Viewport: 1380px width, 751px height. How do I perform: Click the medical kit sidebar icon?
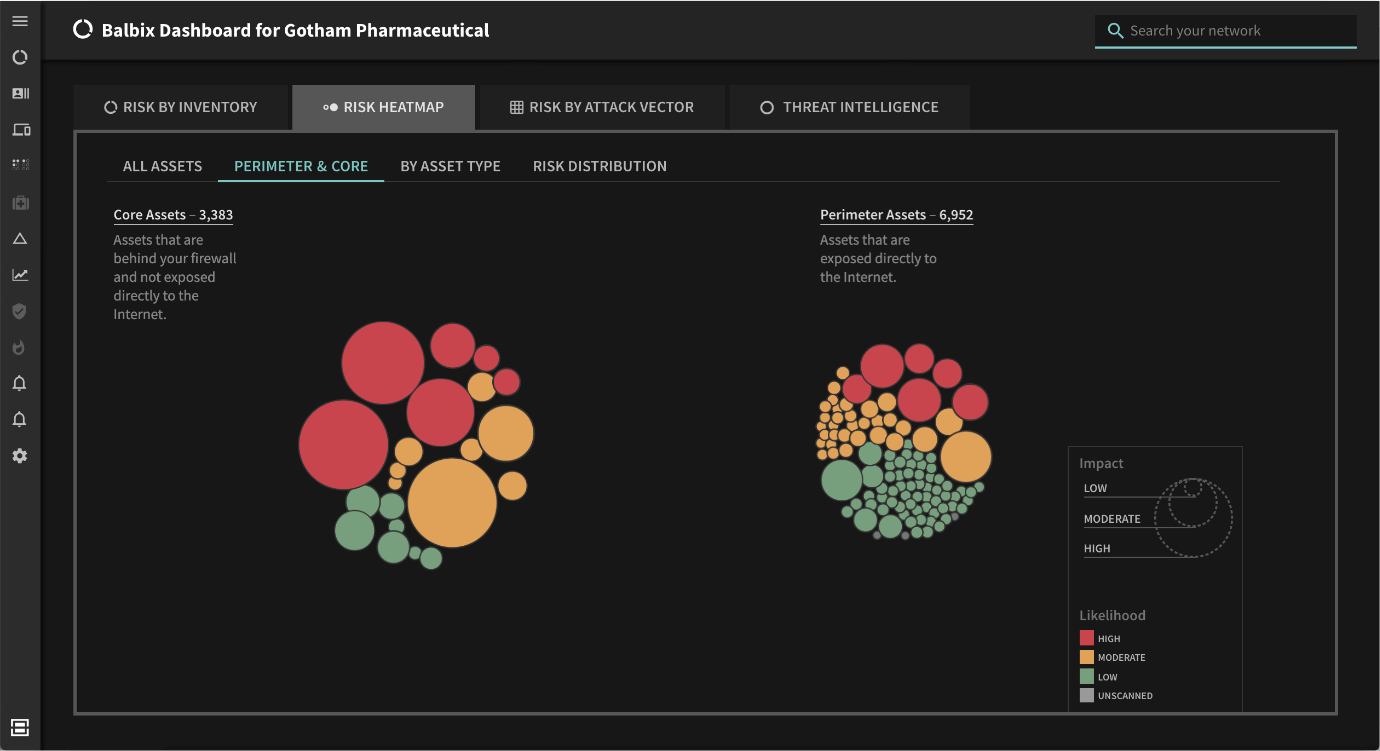point(20,202)
